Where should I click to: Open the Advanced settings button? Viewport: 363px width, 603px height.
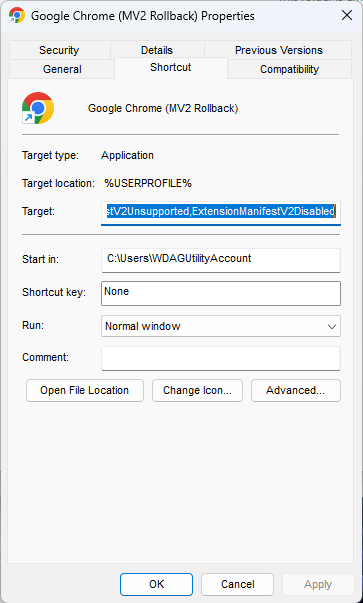pos(296,391)
